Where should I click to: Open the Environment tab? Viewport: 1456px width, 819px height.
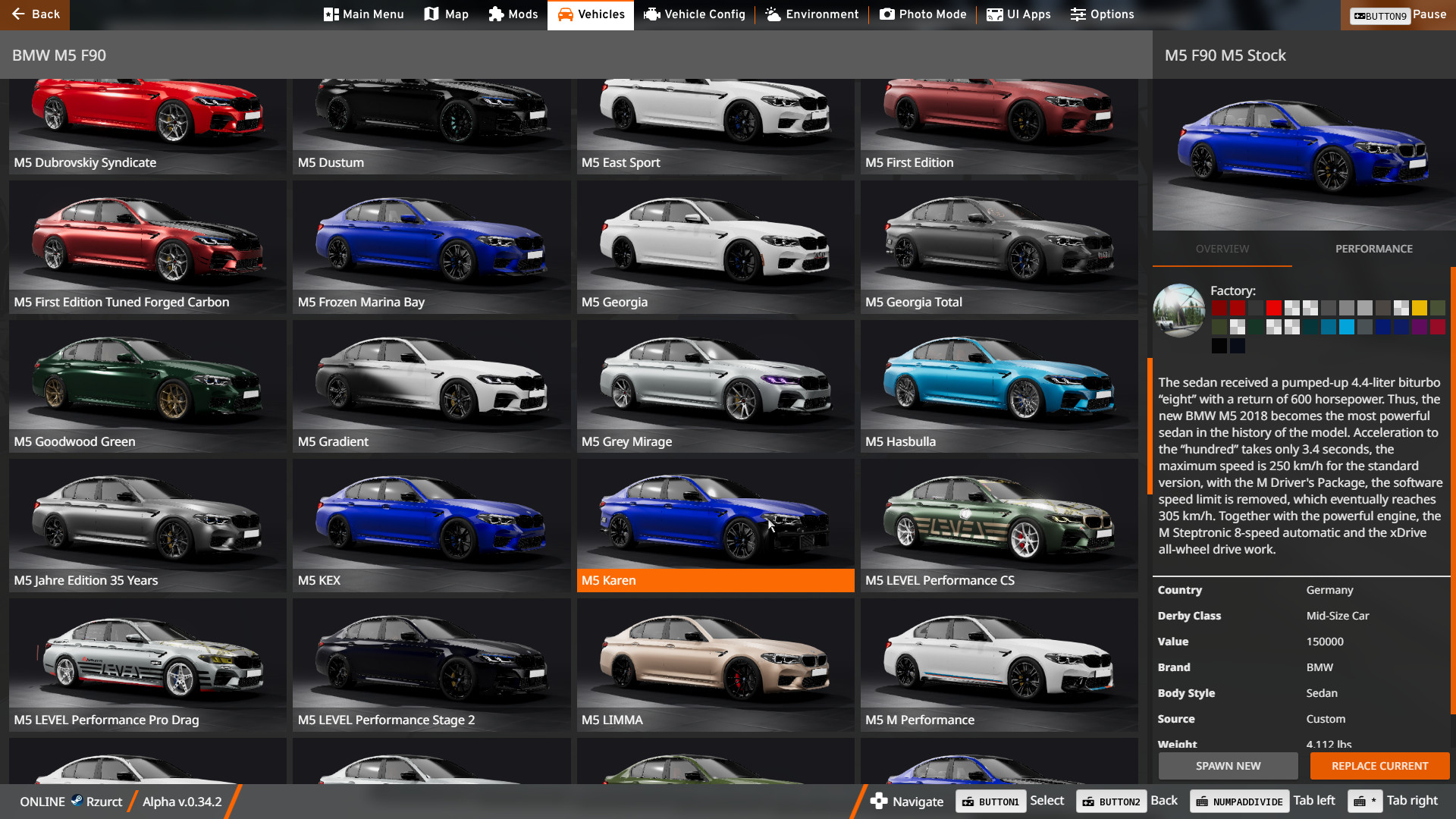click(x=811, y=14)
